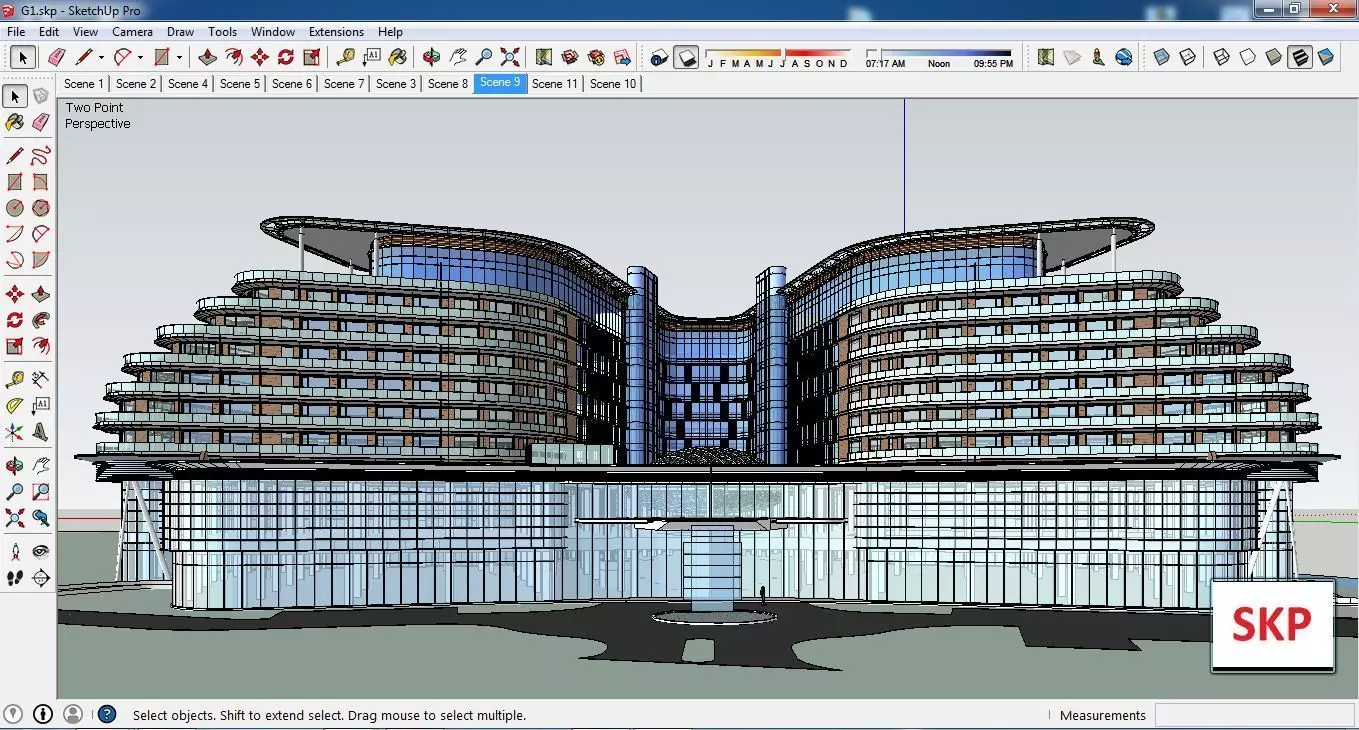The image size is (1359, 730).
Task: Select the Axes tool
Action: [x=15, y=432]
